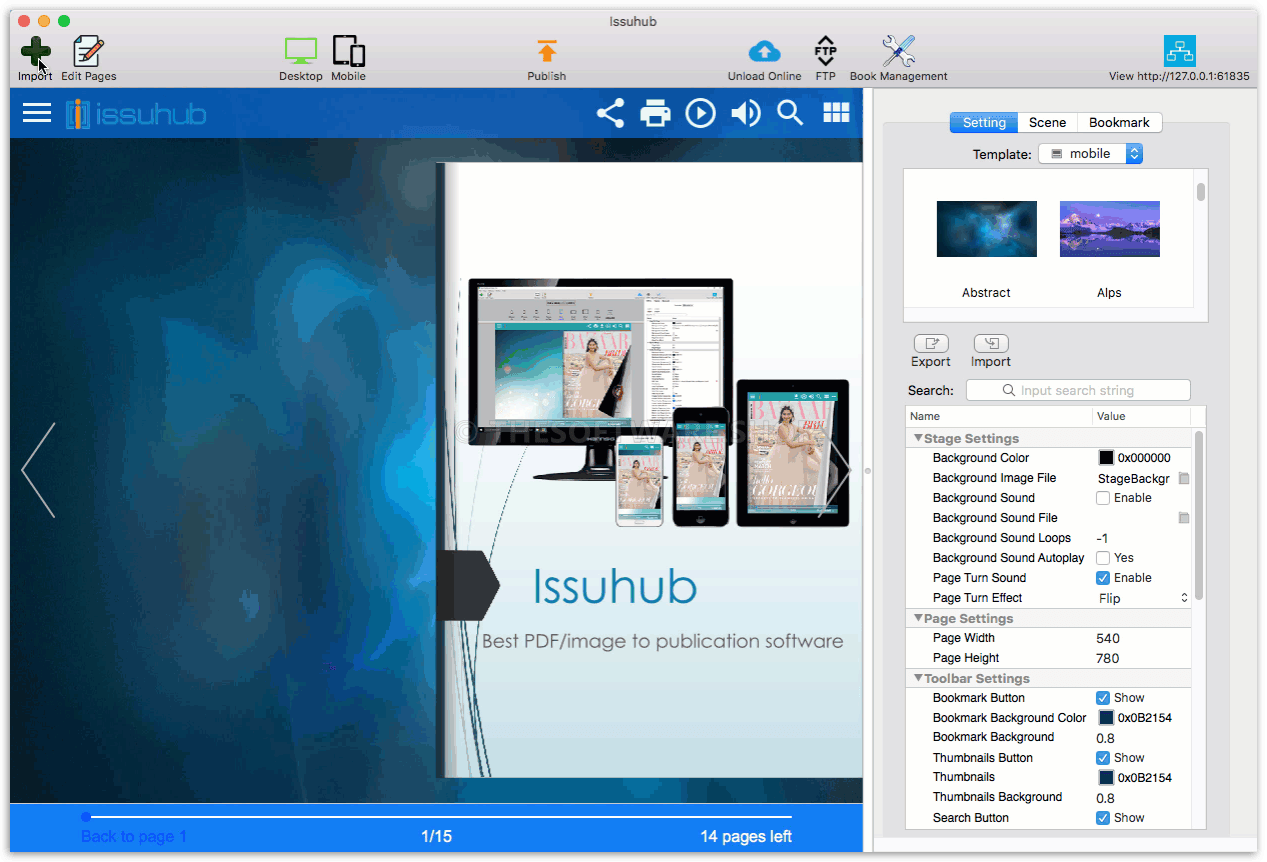The width and height of the screenshot is (1267, 862).
Task: Click the Publish icon
Action: pyautogui.click(x=546, y=50)
